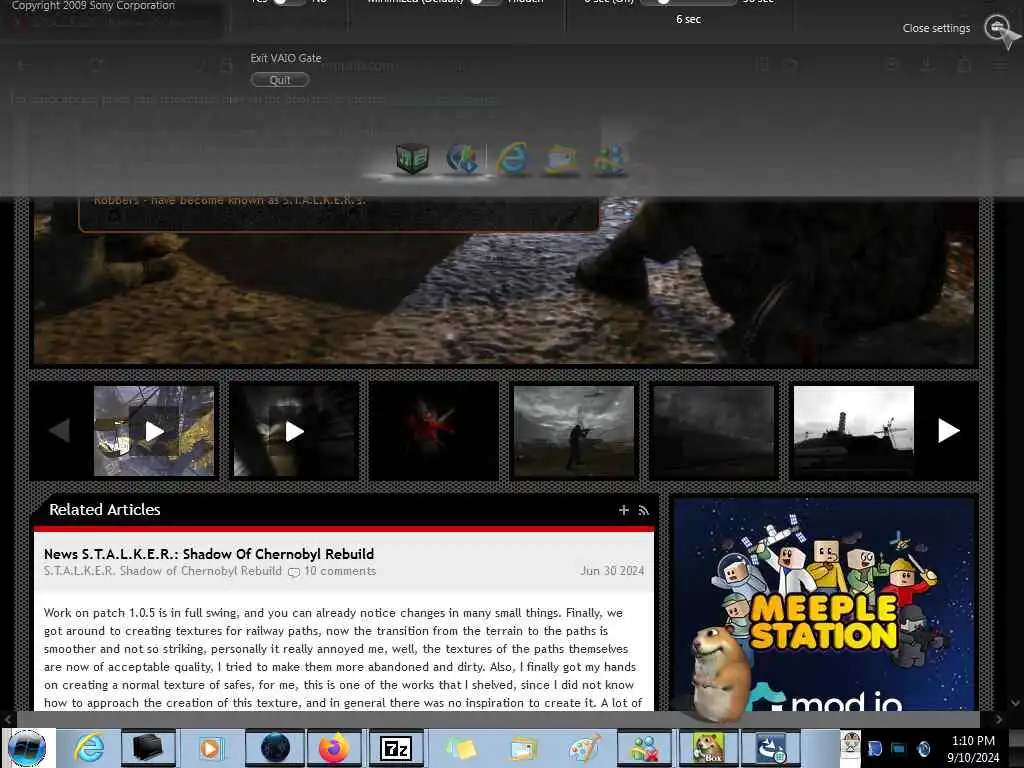This screenshot has width=1024, height=768.
Task: Switch to Firefox on the taskbar
Action: (334, 748)
